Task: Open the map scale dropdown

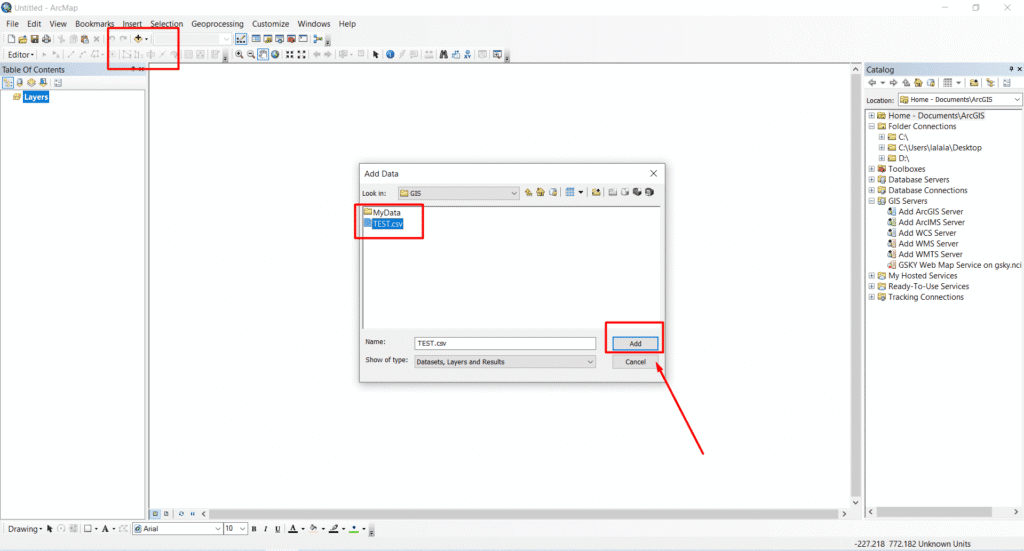Action: pyautogui.click(x=226, y=39)
